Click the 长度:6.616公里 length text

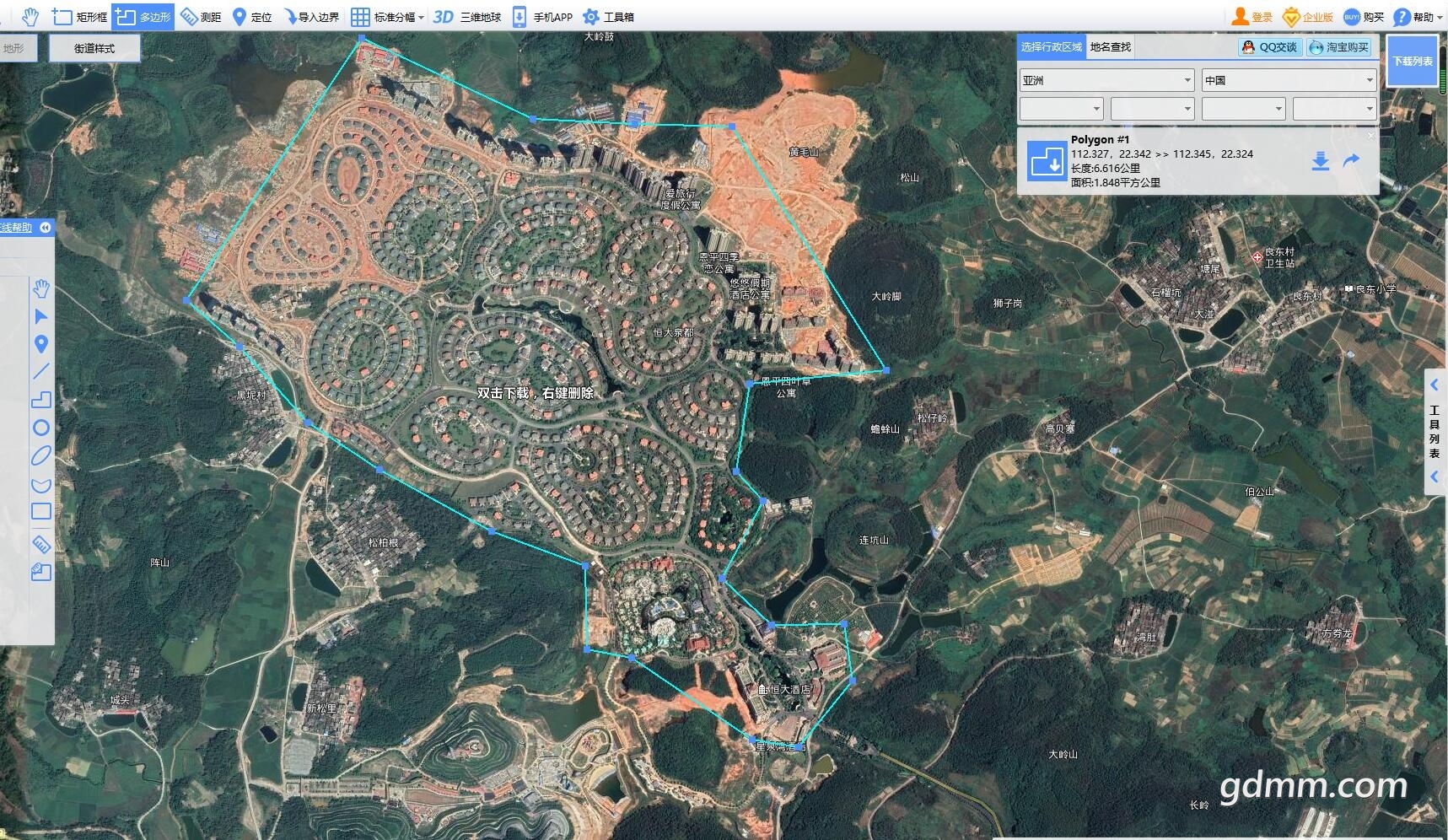pyautogui.click(x=1106, y=168)
